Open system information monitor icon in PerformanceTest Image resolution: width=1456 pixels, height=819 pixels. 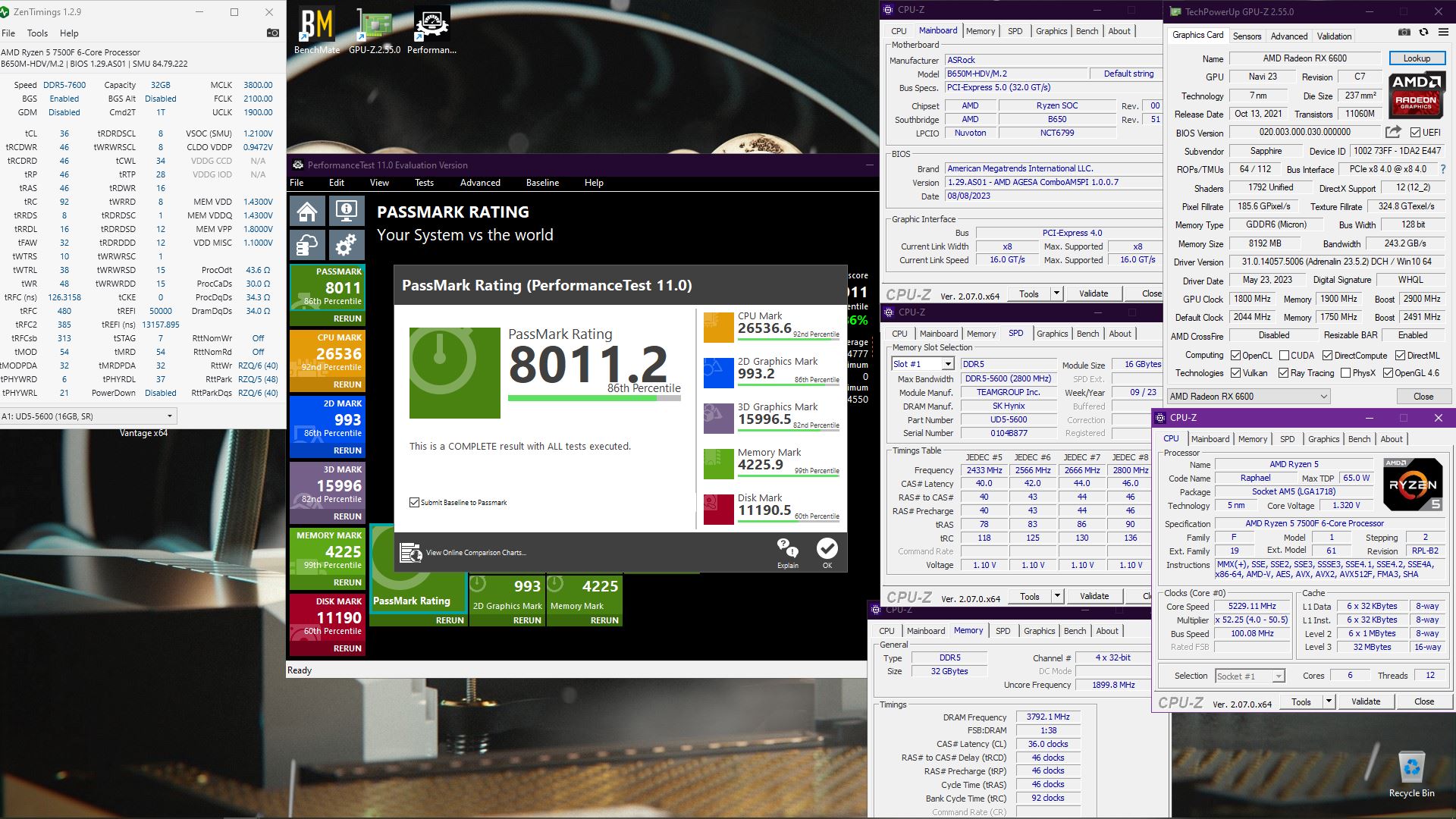pos(347,212)
